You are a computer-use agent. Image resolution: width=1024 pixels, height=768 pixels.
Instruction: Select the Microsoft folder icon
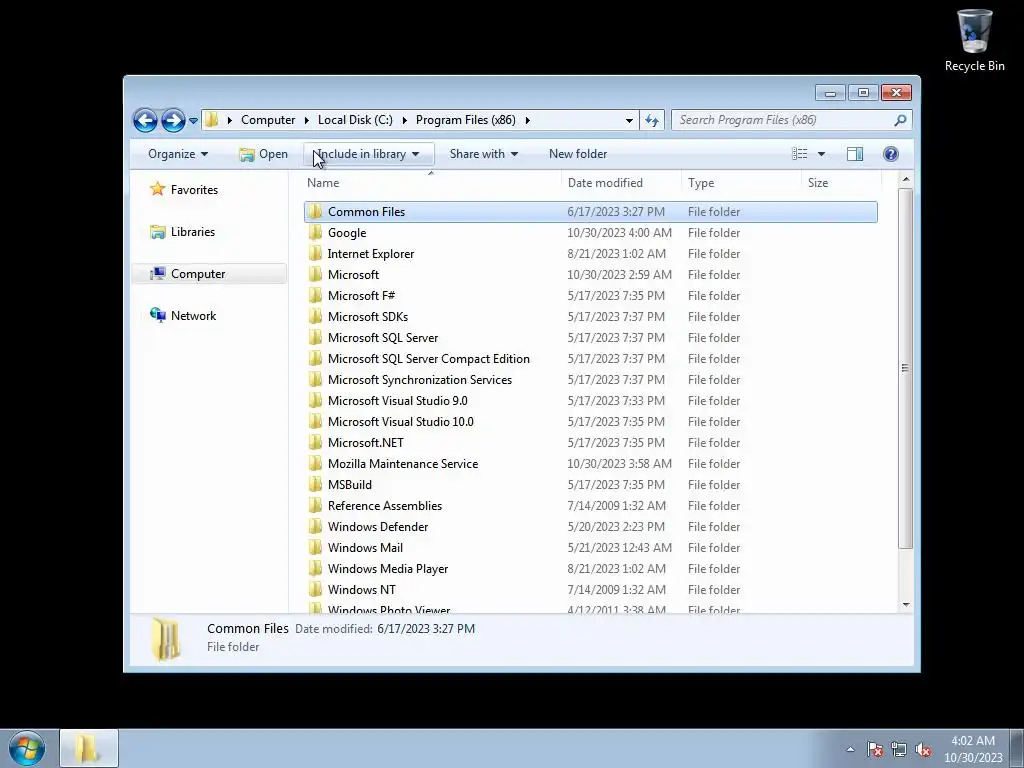click(315, 274)
